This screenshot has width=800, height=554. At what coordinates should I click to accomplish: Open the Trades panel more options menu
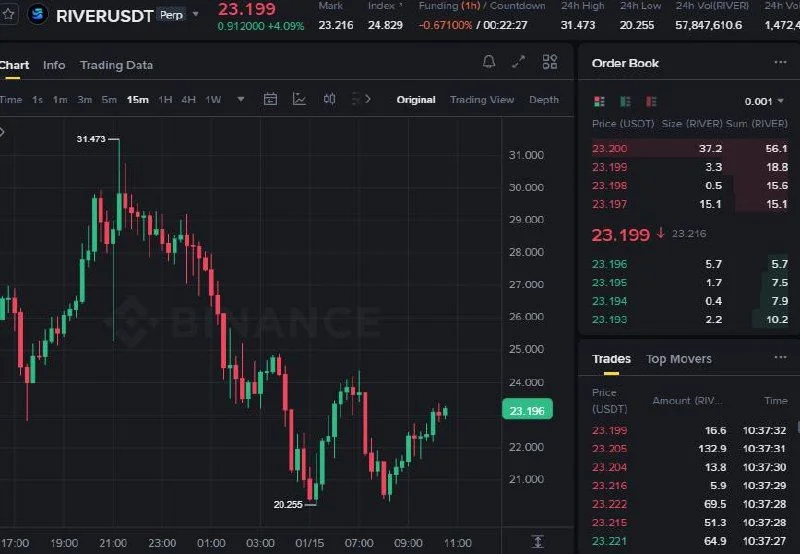point(780,358)
